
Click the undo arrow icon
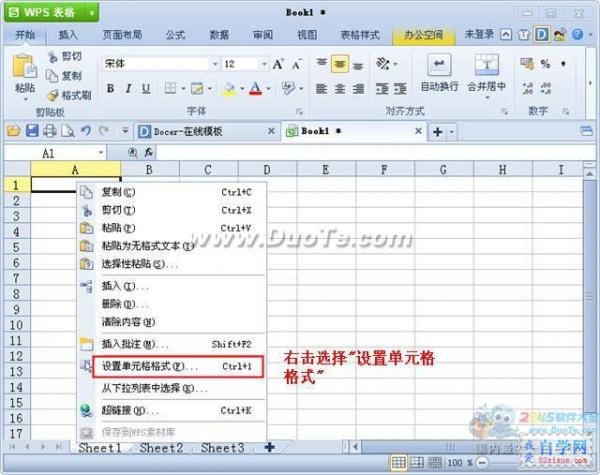click(x=86, y=131)
